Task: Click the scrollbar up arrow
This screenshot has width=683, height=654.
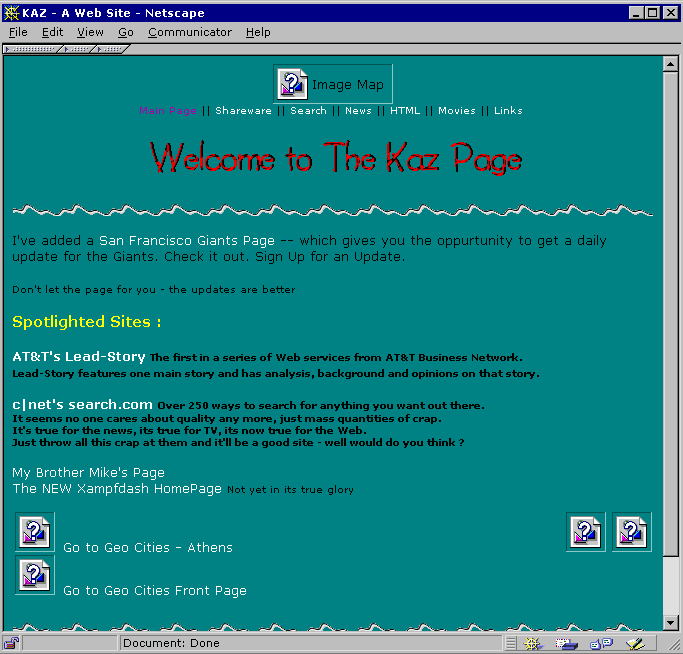Action: (670, 64)
